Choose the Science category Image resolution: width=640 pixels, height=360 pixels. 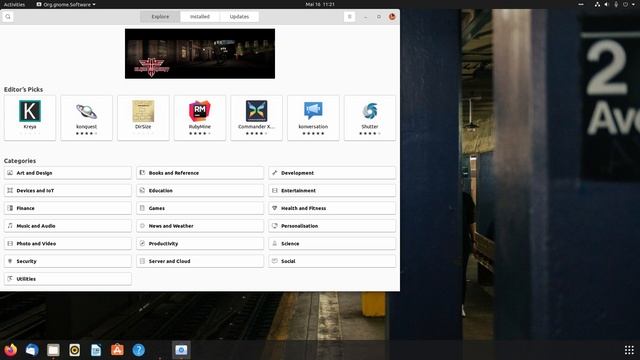(x=332, y=244)
